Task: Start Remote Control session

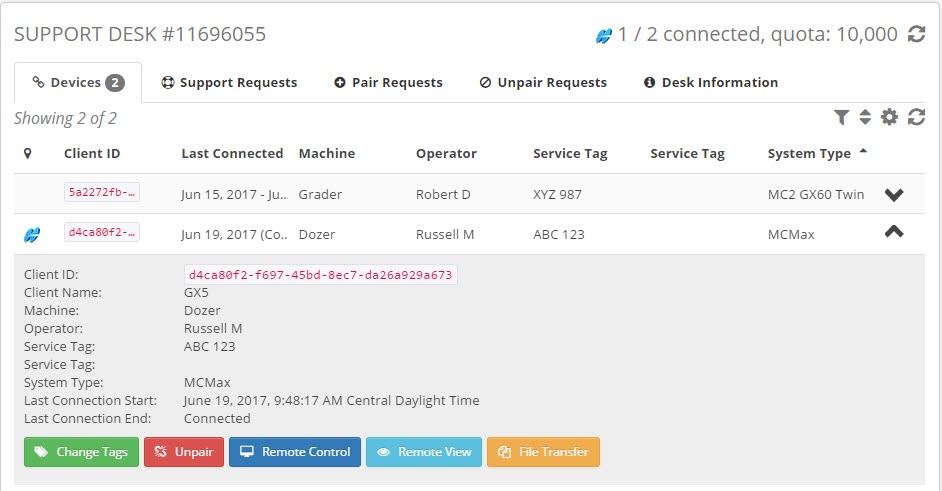Action: tap(294, 452)
